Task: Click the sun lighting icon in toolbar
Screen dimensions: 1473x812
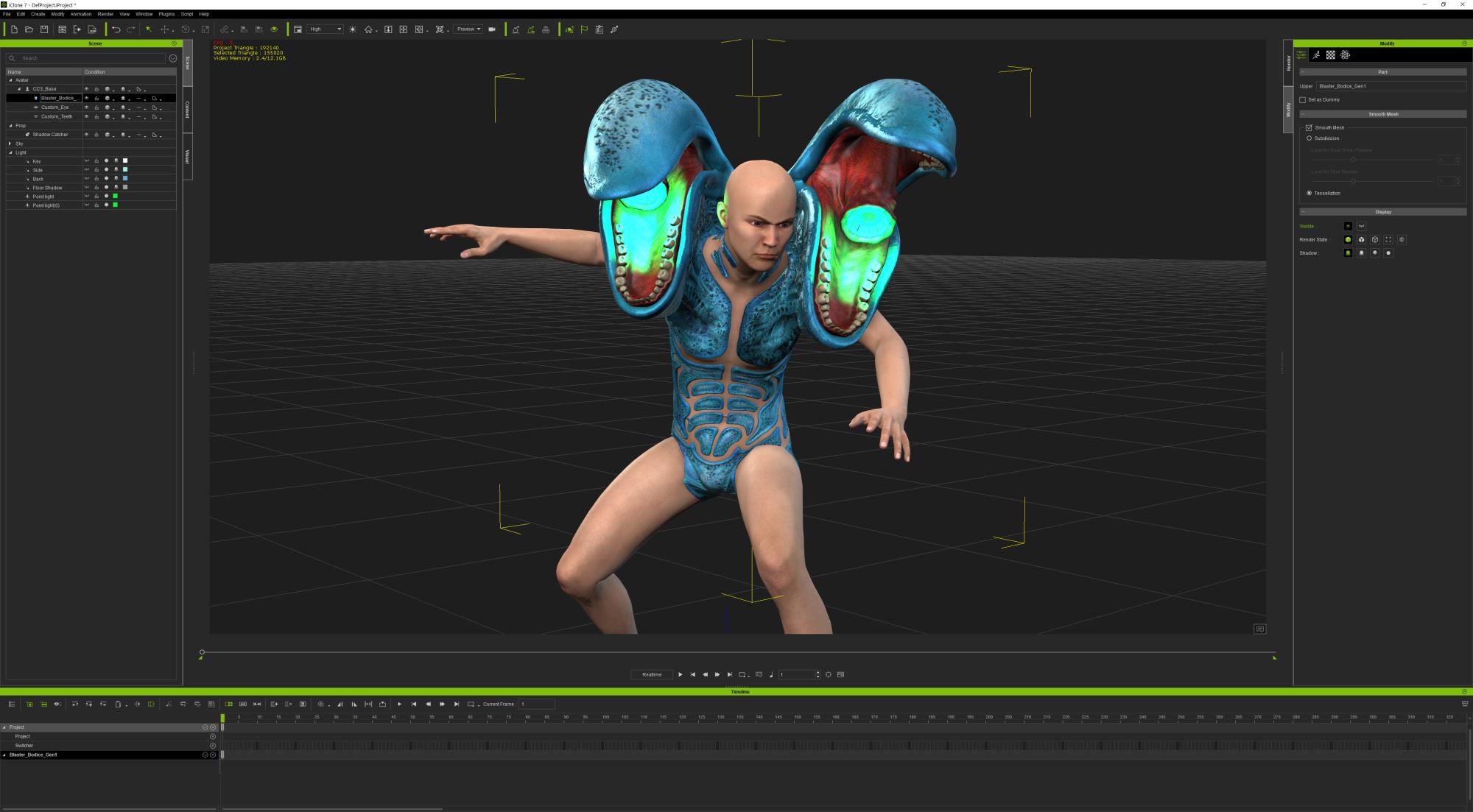Action: (x=353, y=29)
